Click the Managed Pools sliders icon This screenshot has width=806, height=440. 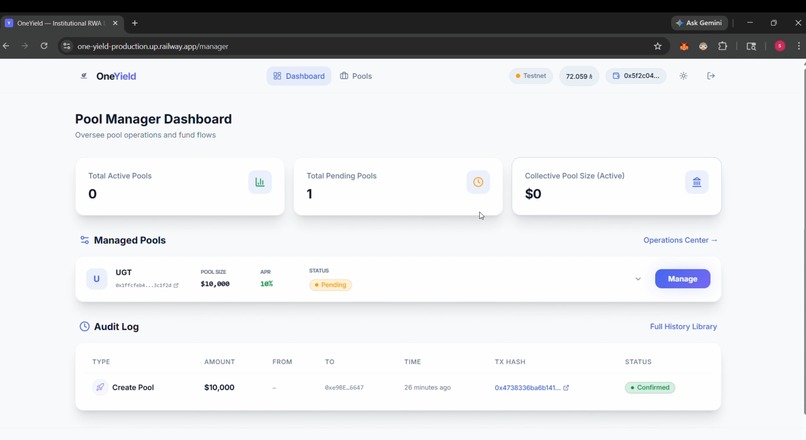click(x=84, y=240)
